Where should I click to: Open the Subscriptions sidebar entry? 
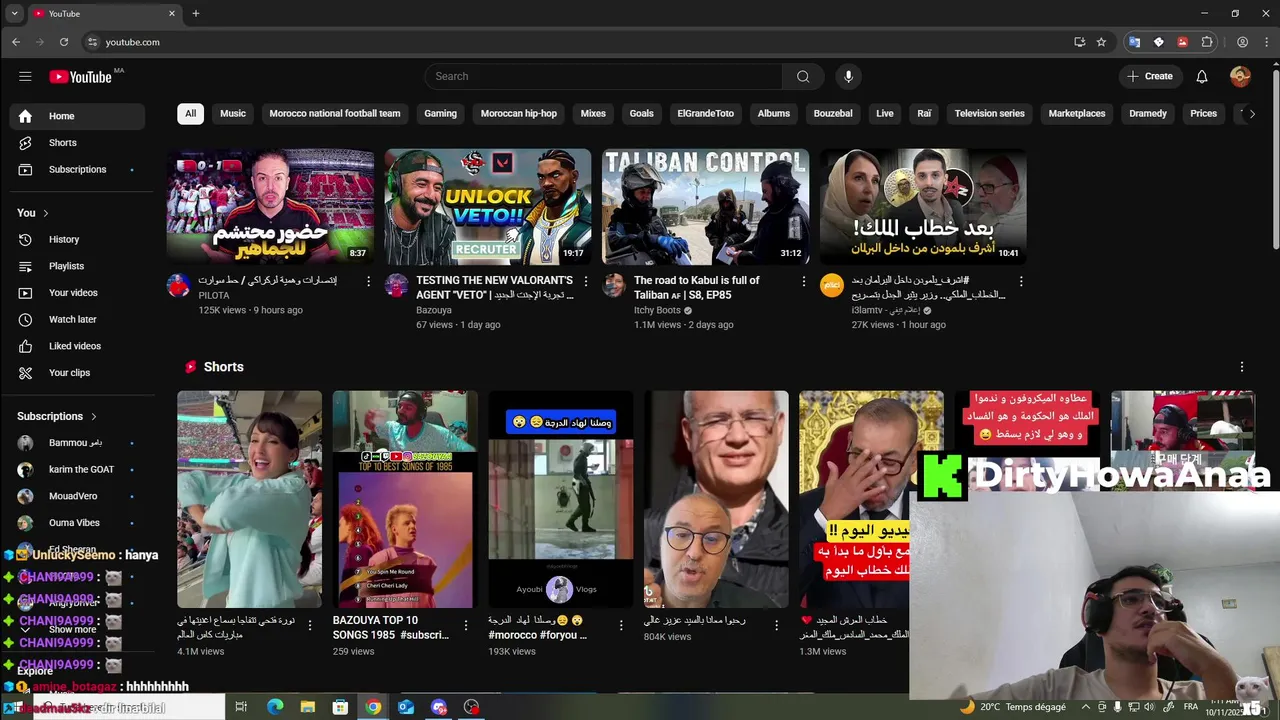click(77, 170)
